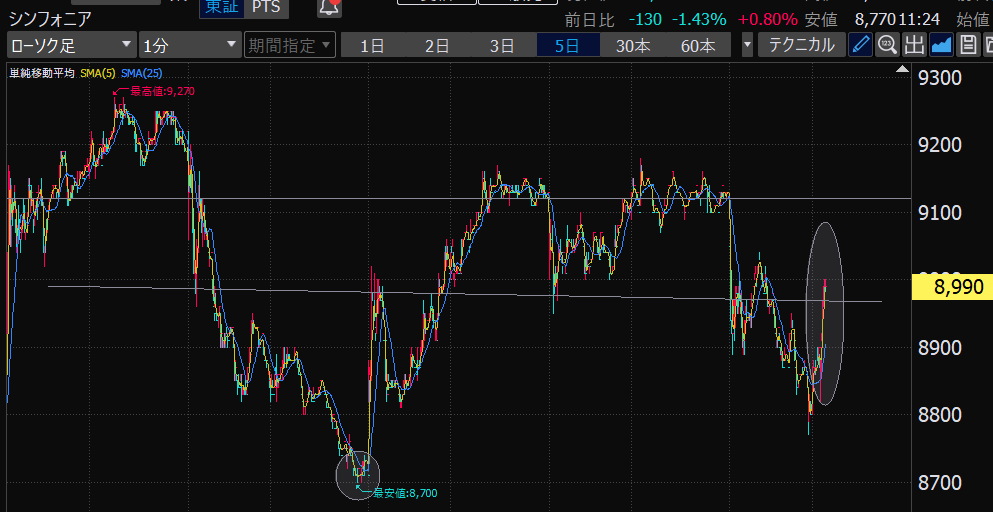
Task: Select the 5日 period toggle
Action: point(568,45)
